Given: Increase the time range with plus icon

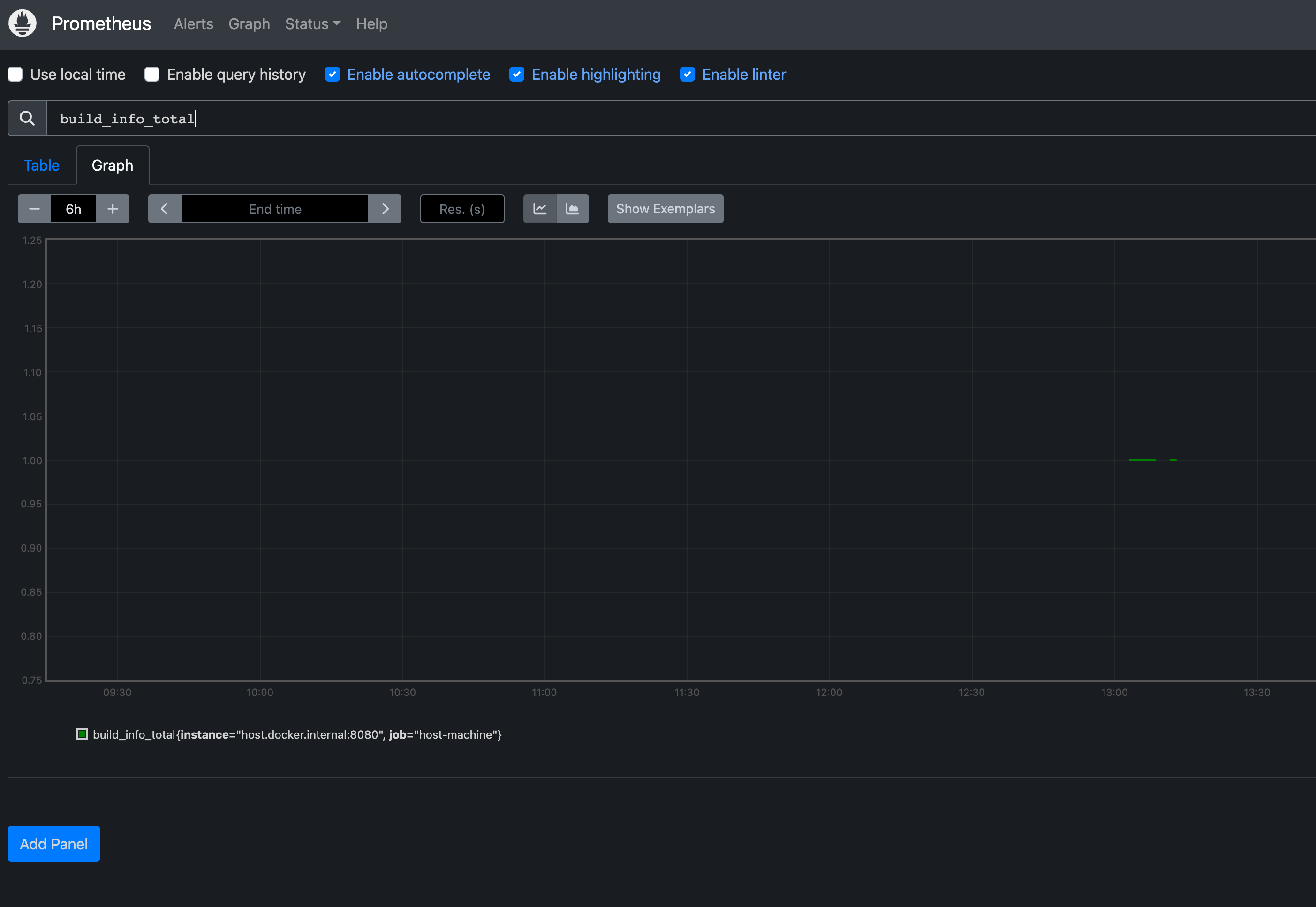Looking at the screenshot, I should 113,209.
